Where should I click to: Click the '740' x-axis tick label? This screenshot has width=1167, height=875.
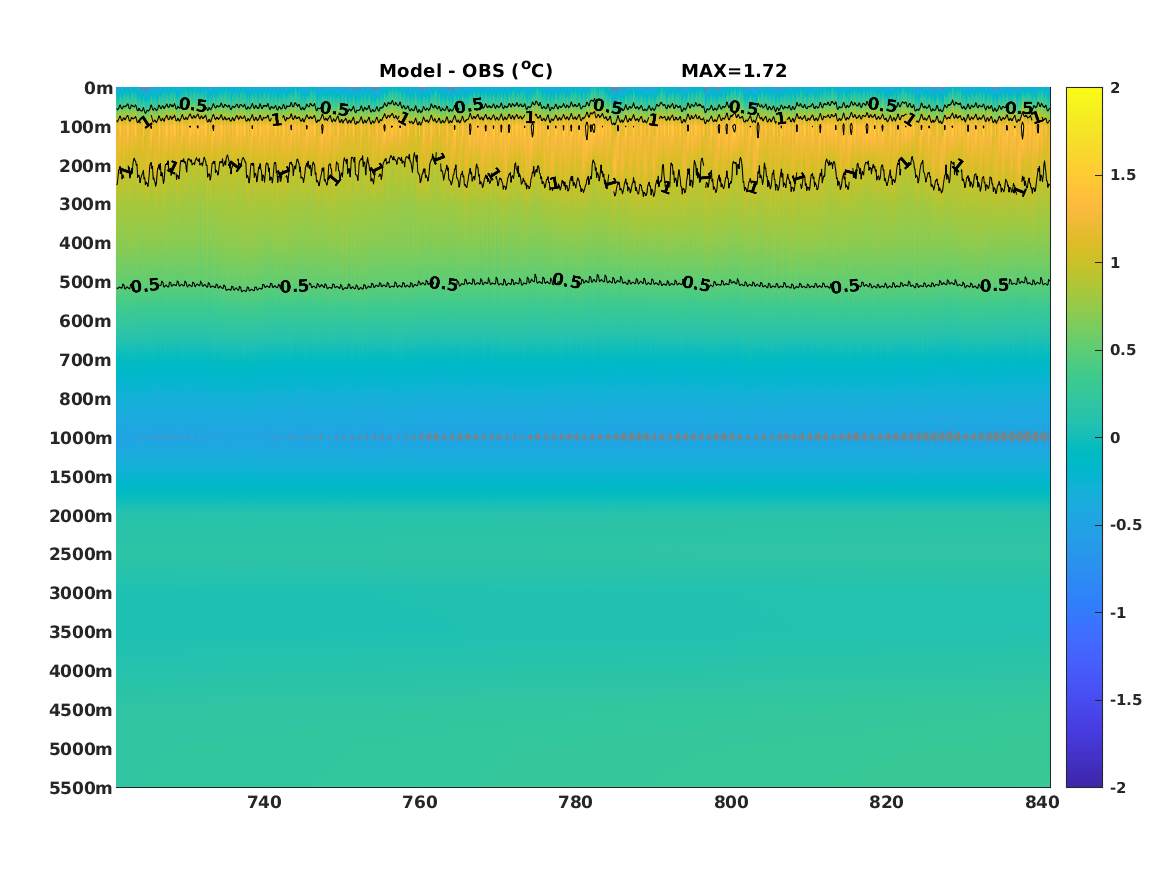tap(264, 802)
